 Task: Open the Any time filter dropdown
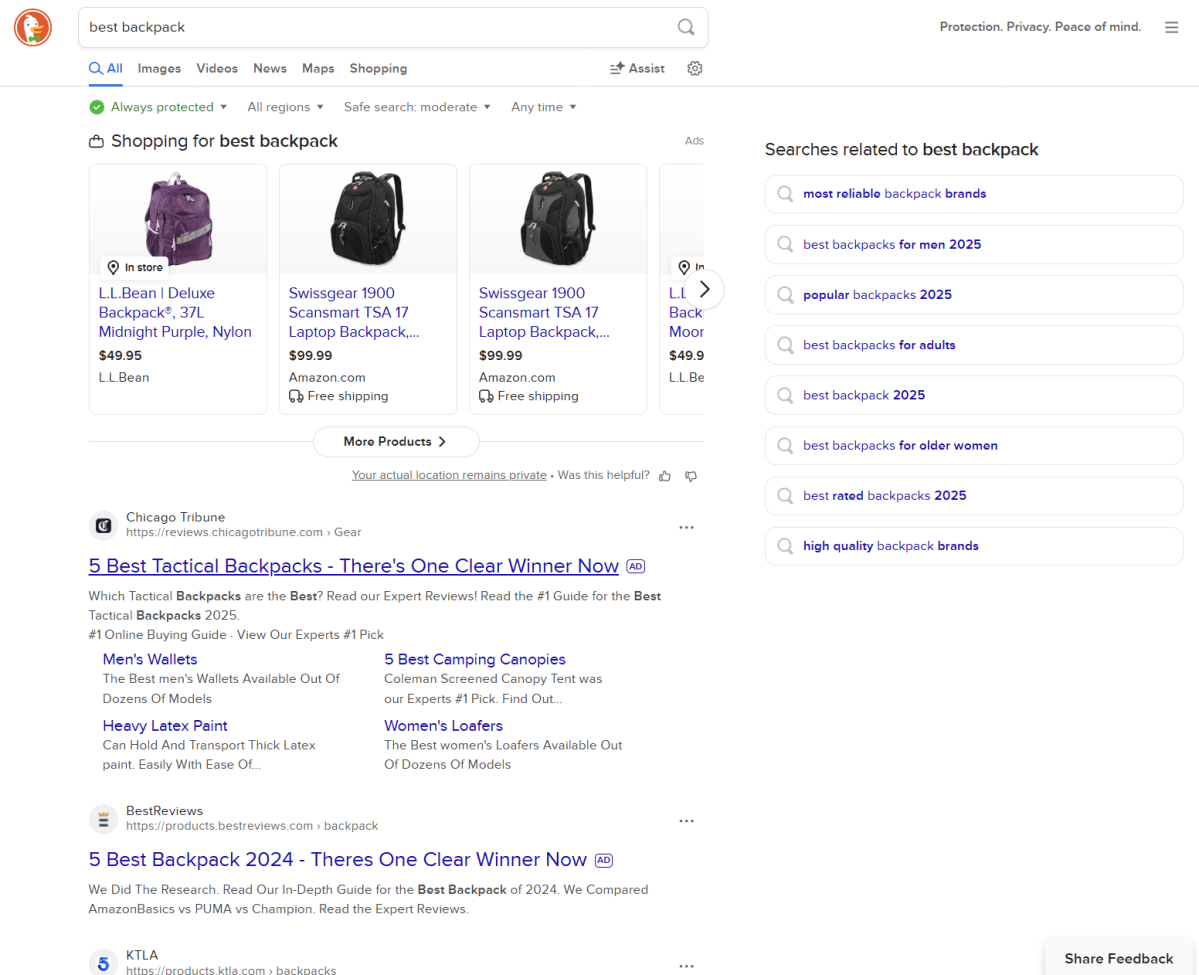(x=543, y=106)
